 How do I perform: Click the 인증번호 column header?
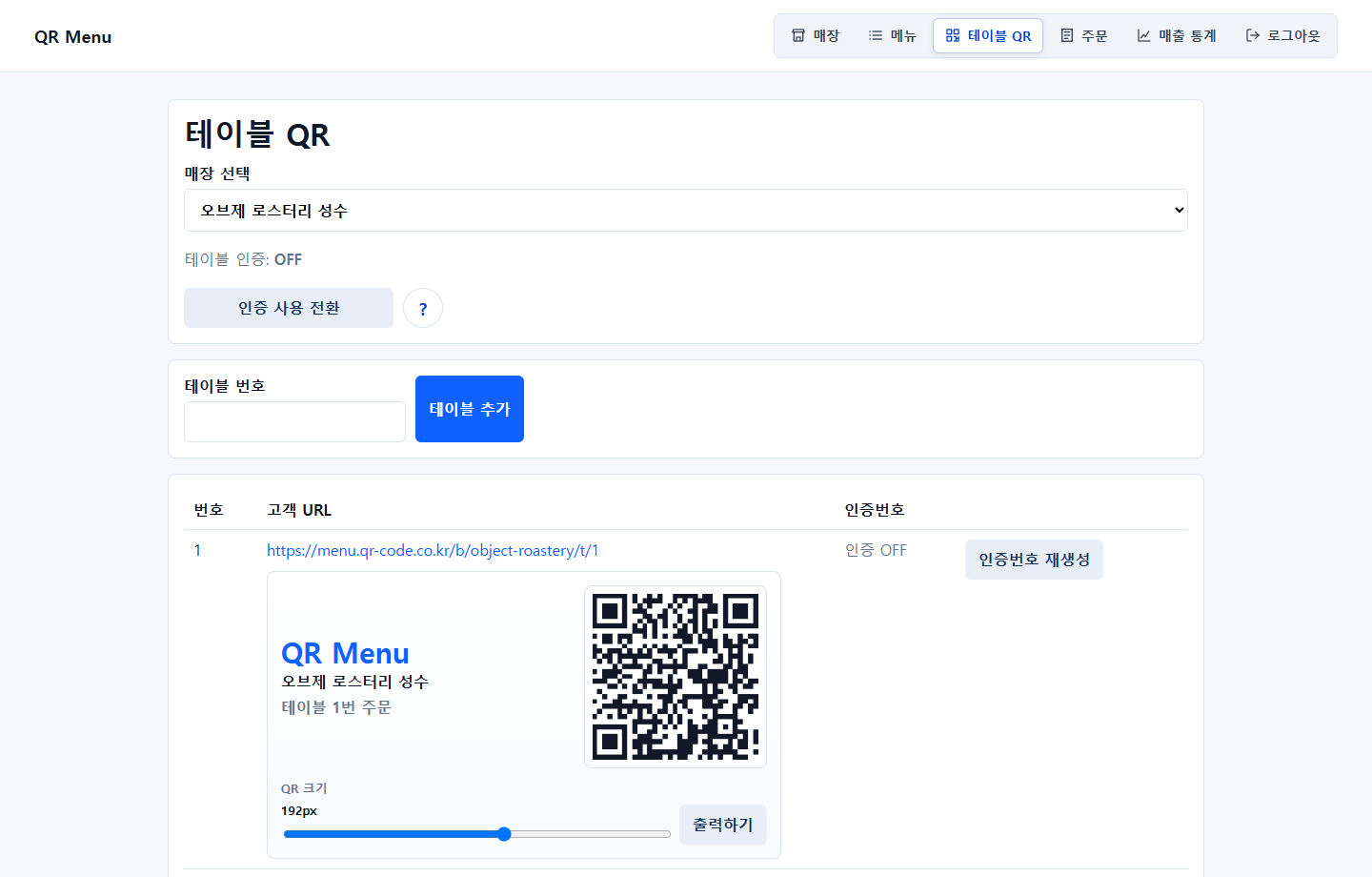(875, 510)
